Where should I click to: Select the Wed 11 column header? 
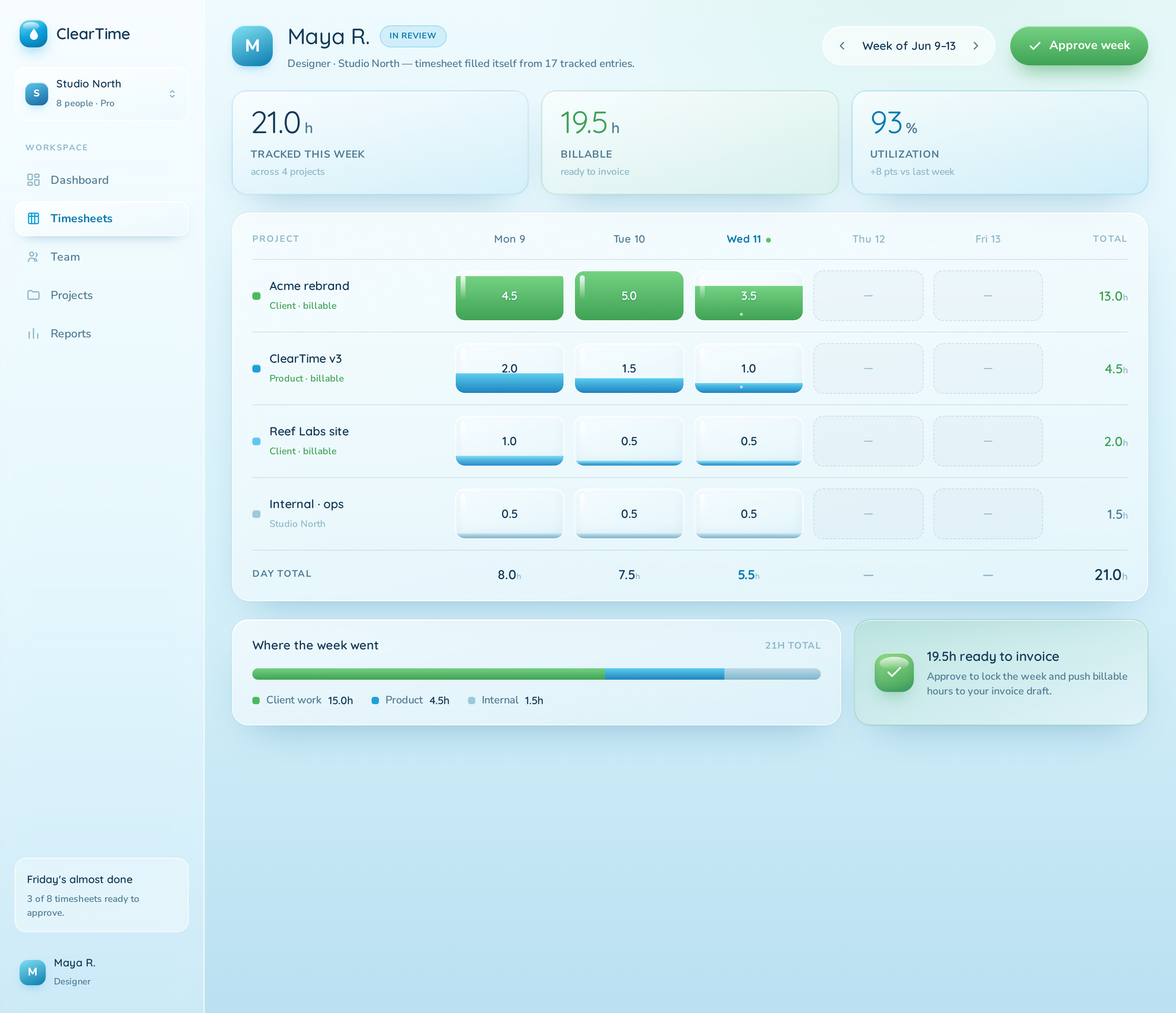(748, 239)
